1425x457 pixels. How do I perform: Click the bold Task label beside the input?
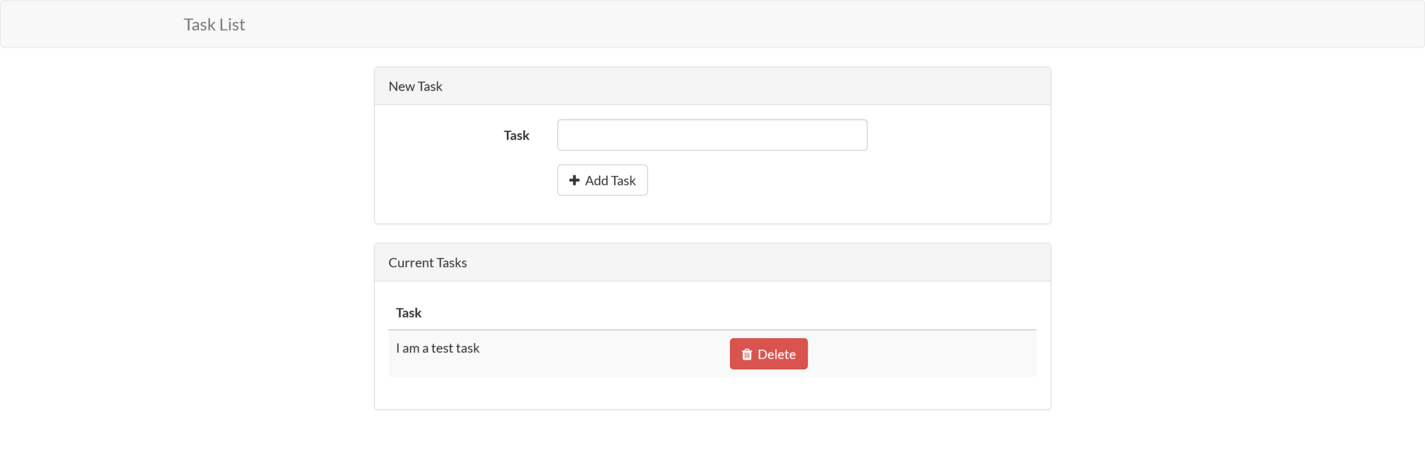click(516, 135)
